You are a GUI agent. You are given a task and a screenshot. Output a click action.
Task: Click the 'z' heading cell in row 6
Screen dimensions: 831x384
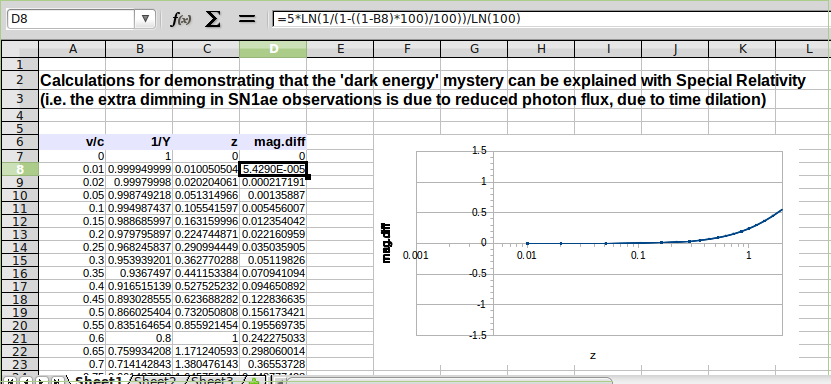(x=206, y=142)
